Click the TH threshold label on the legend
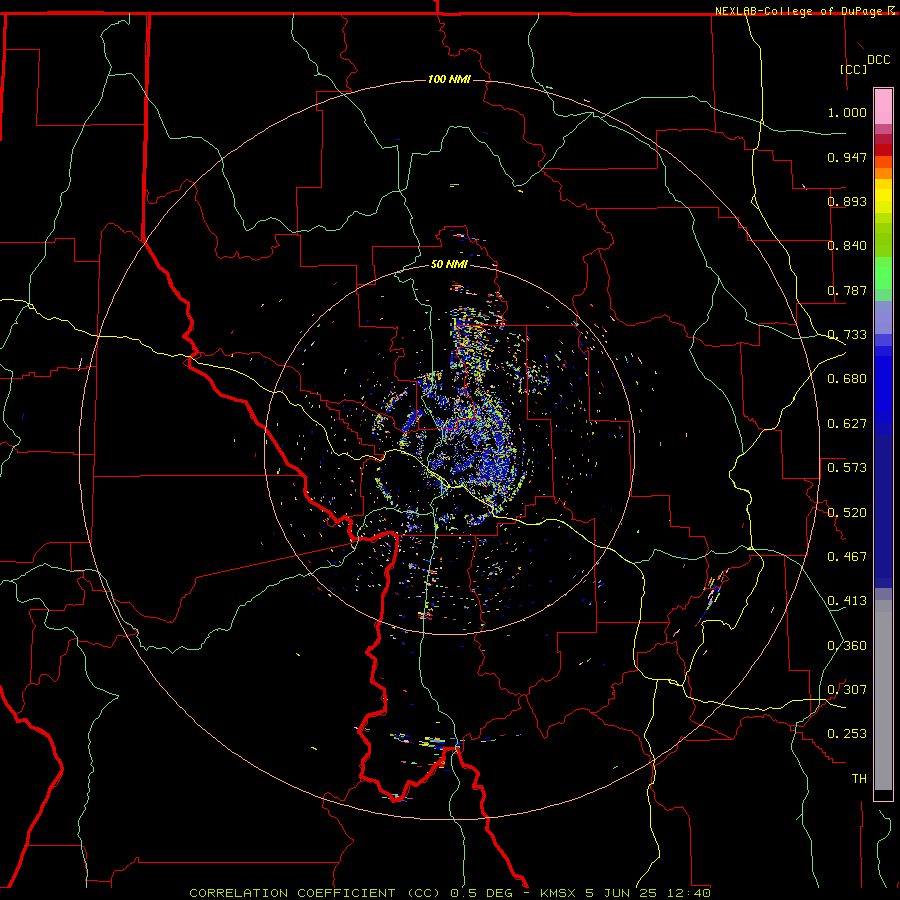This screenshot has height=900, width=900. [x=859, y=779]
